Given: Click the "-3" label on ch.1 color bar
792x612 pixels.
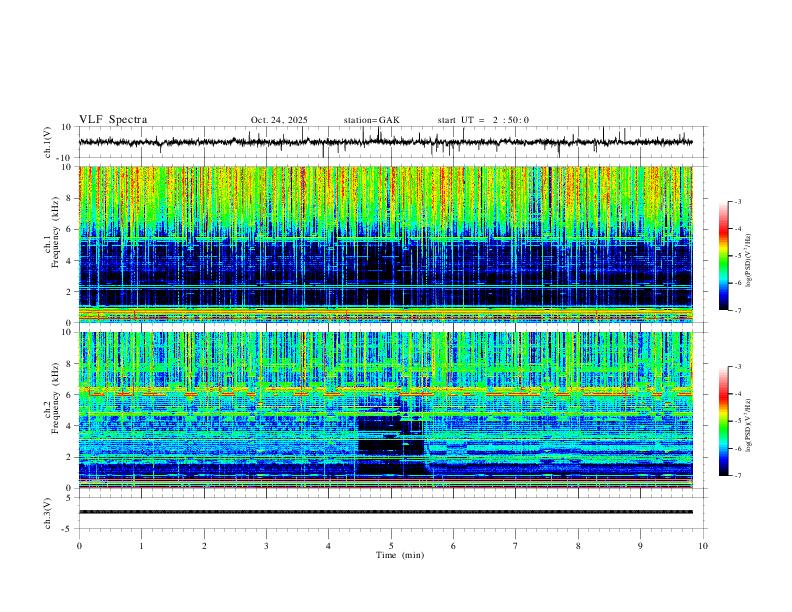Looking at the screenshot, I should pyautogui.click(x=737, y=201).
